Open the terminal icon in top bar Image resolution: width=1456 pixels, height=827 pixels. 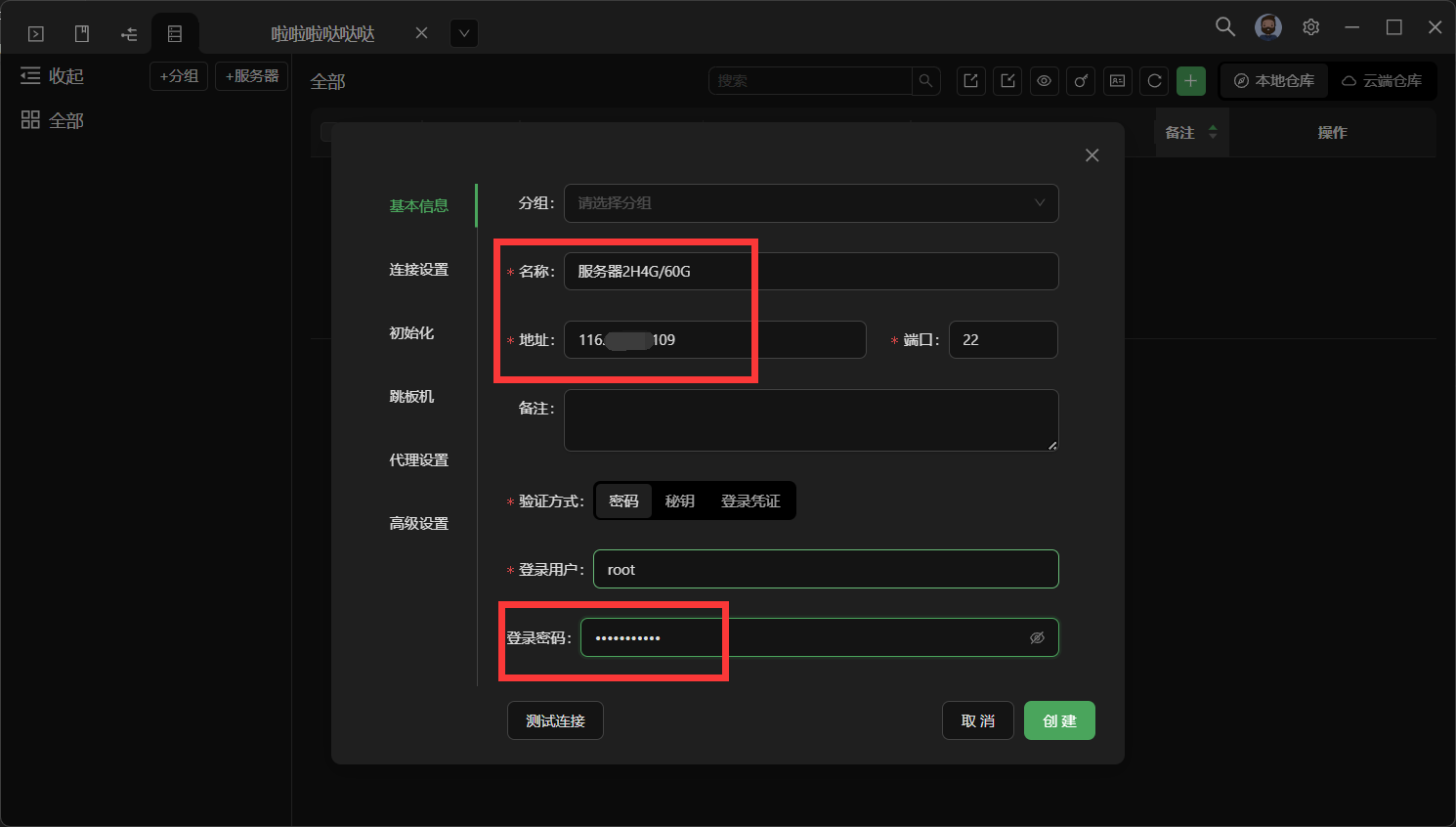click(36, 34)
